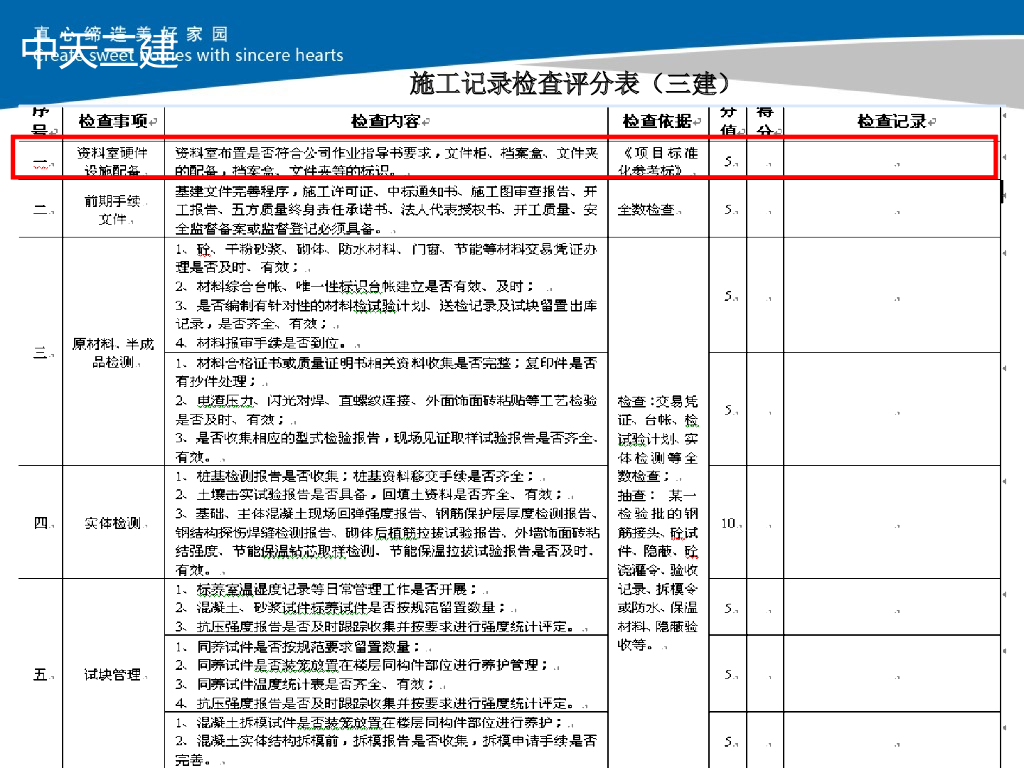Viewport: 1024px width, 768px height.
Task: Click the 资料室硬件设施配备 cell
Action: coord(112,161)
